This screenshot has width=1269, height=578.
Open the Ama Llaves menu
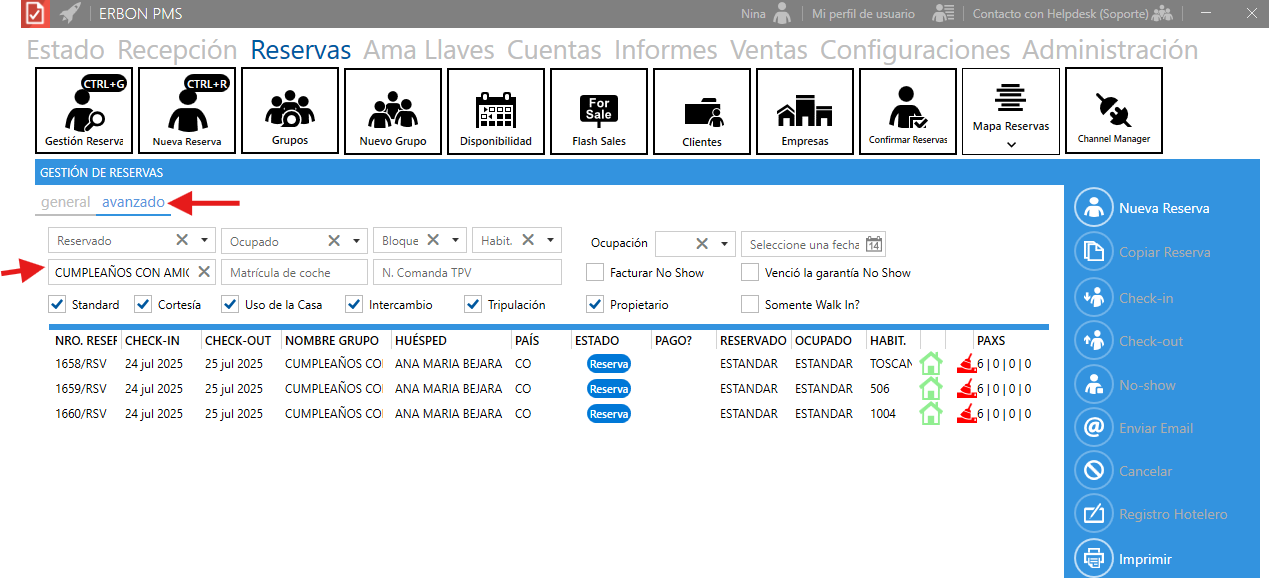[x=429, y=50]
